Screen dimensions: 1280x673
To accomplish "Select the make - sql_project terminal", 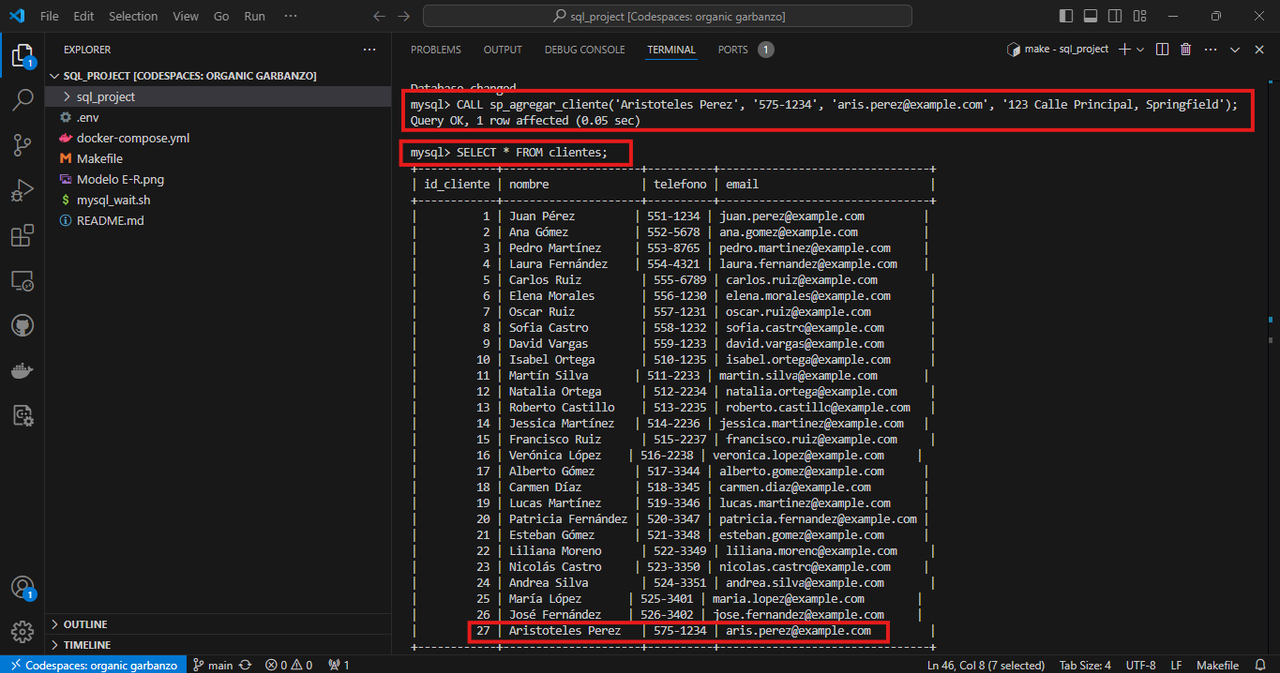I will (1057, 49).
